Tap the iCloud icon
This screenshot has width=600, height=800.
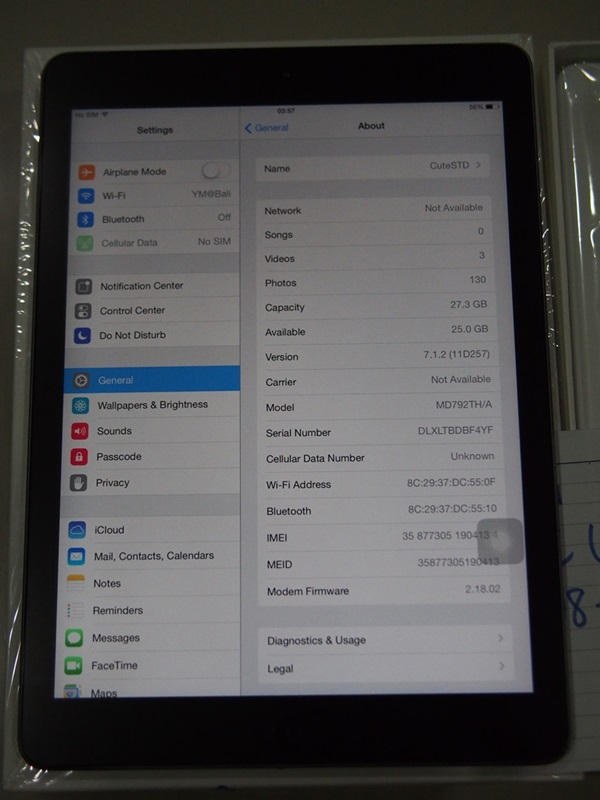pyautogui.click(x=77, y=530)
